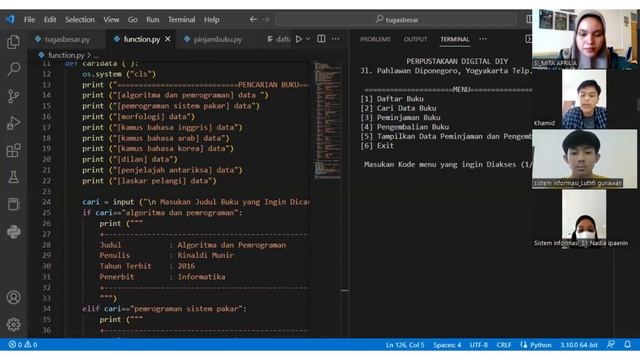Open the Testing flask view
The height and width of the screenshot is (360, 640).
pos(13,177)
